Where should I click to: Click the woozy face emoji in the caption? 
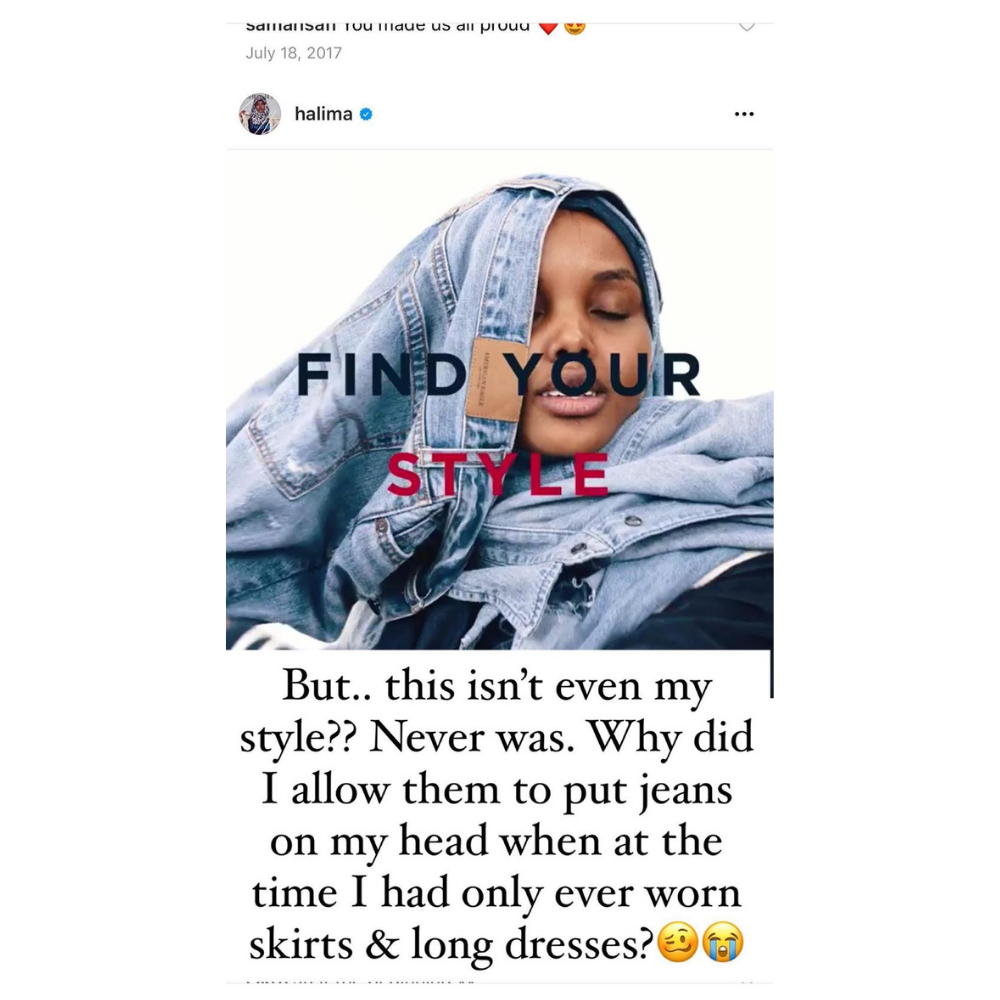coord(677,942)
